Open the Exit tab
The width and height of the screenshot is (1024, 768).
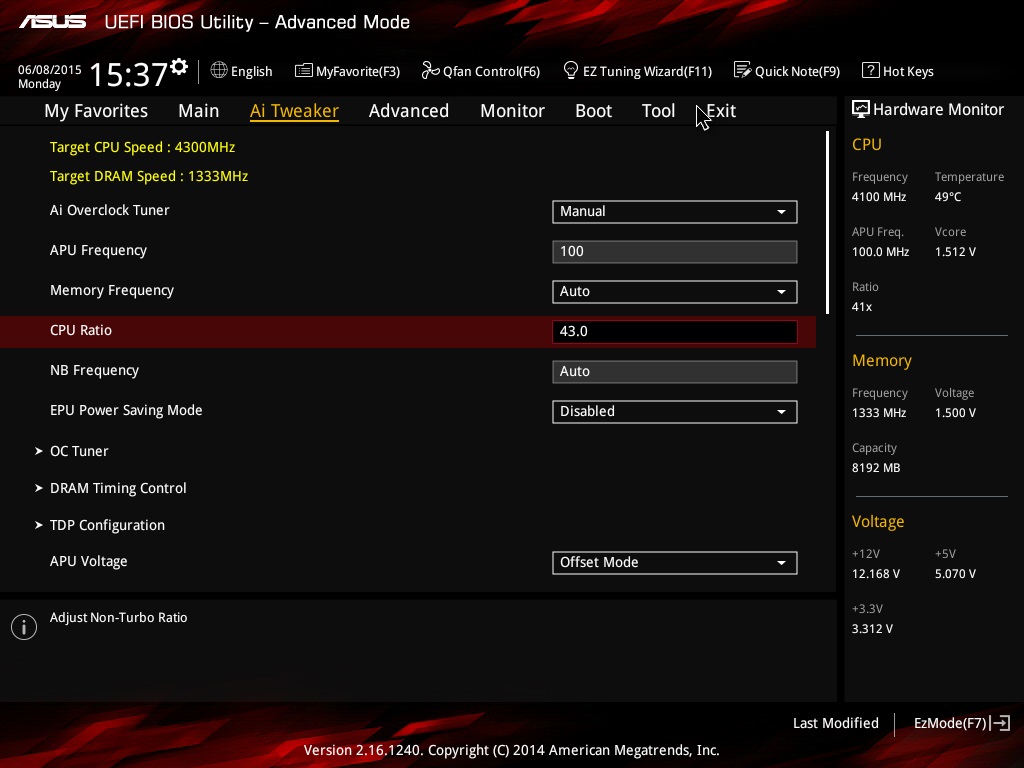click(721, 111)
